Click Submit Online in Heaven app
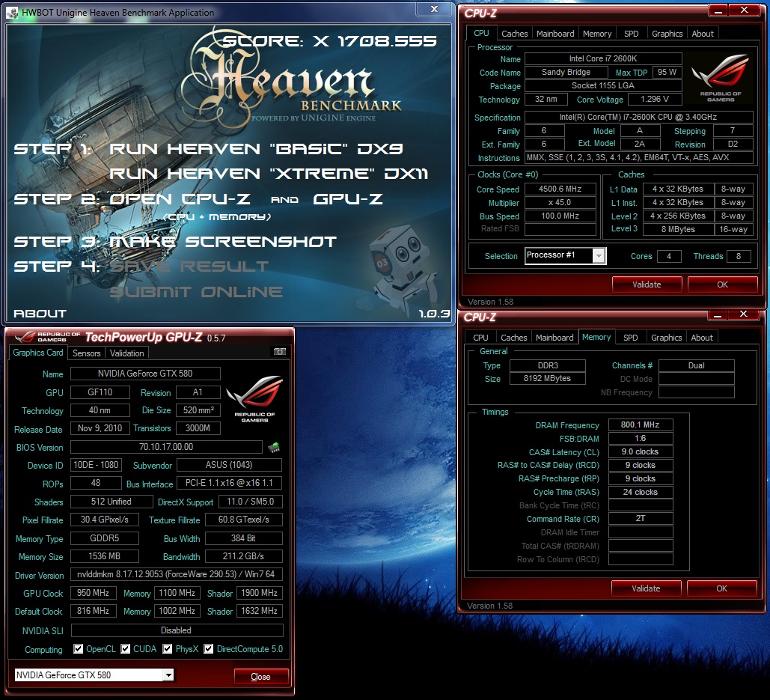The height and width of the screenshot is (700, 770). pos(196,292)
